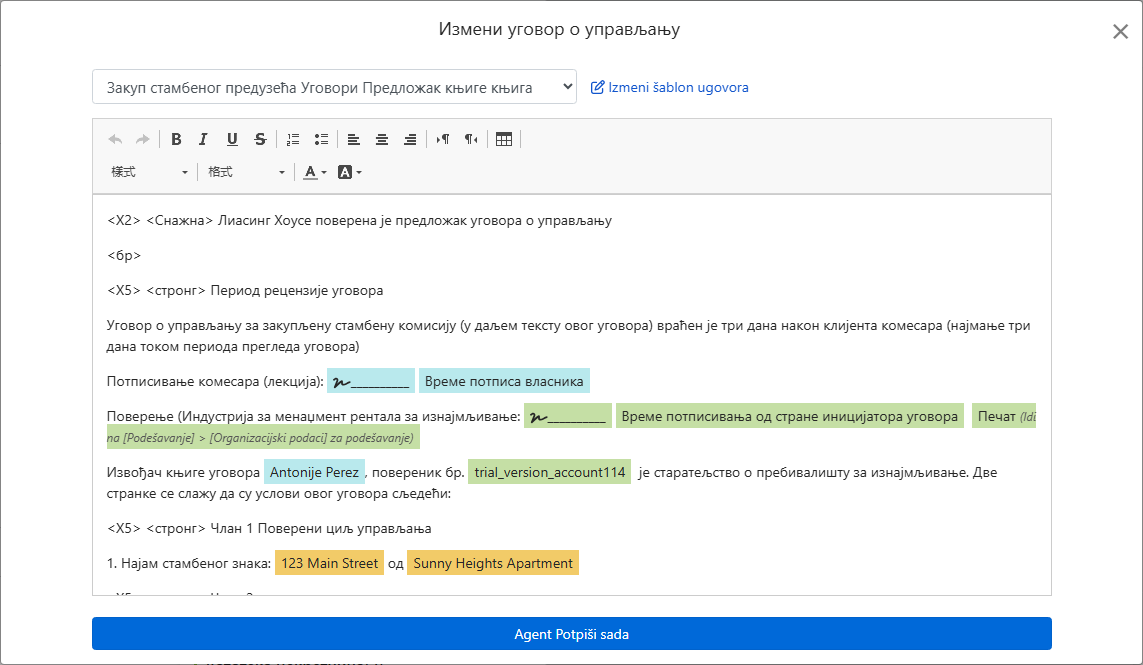1143x665 pixels.
Task: Open the text color picker
Action: [x=315, y=172]
